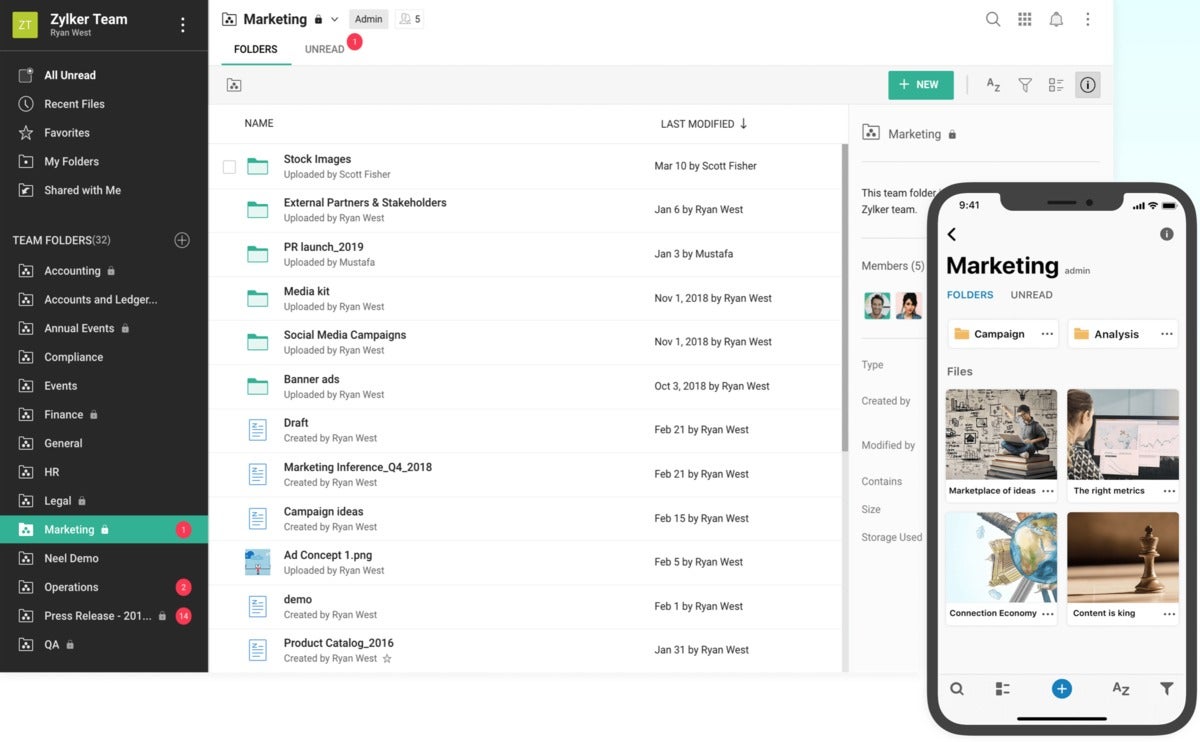Open the Zylker Team options menu
Screen dimensions: 1200x742
(x=182, y=25)
